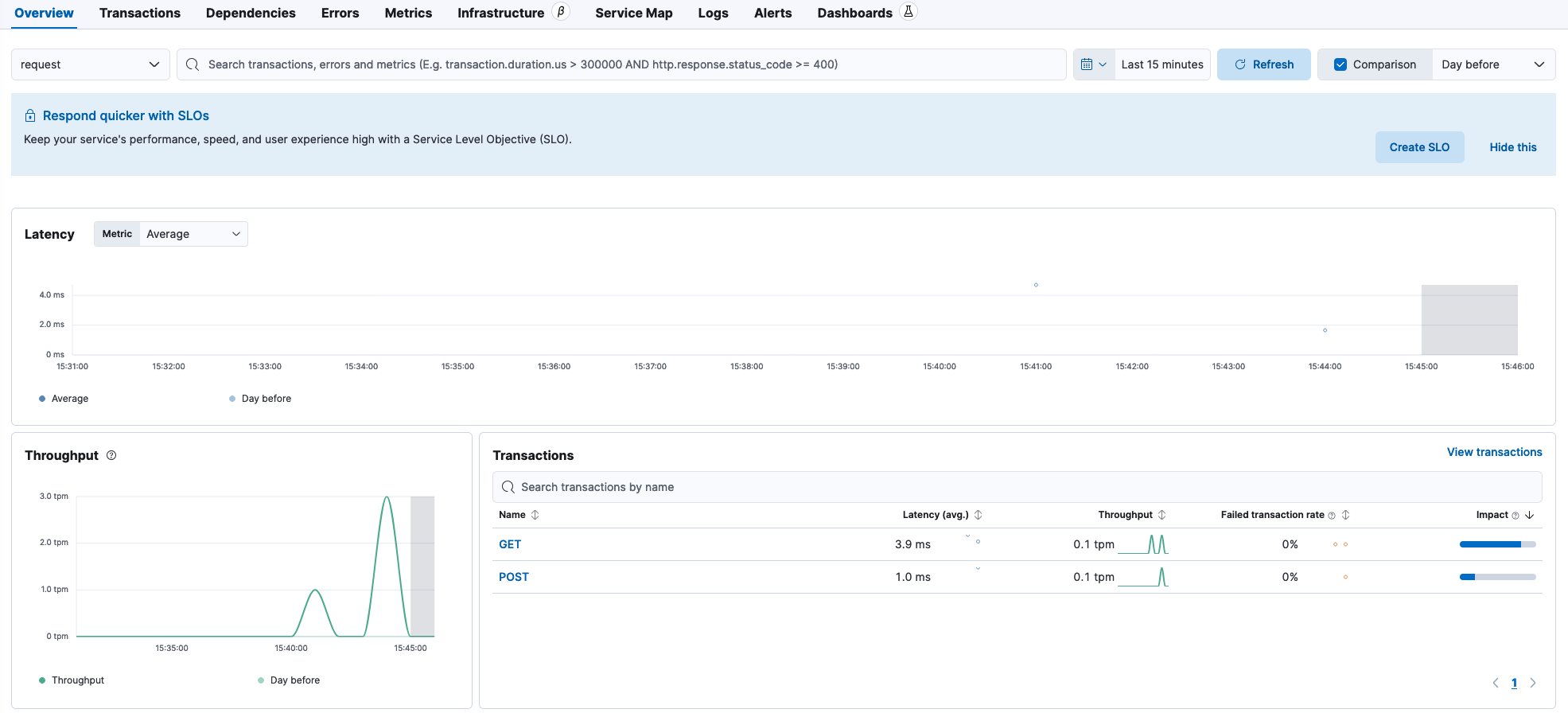Open the View transactions link

[x=1494, y=452]
